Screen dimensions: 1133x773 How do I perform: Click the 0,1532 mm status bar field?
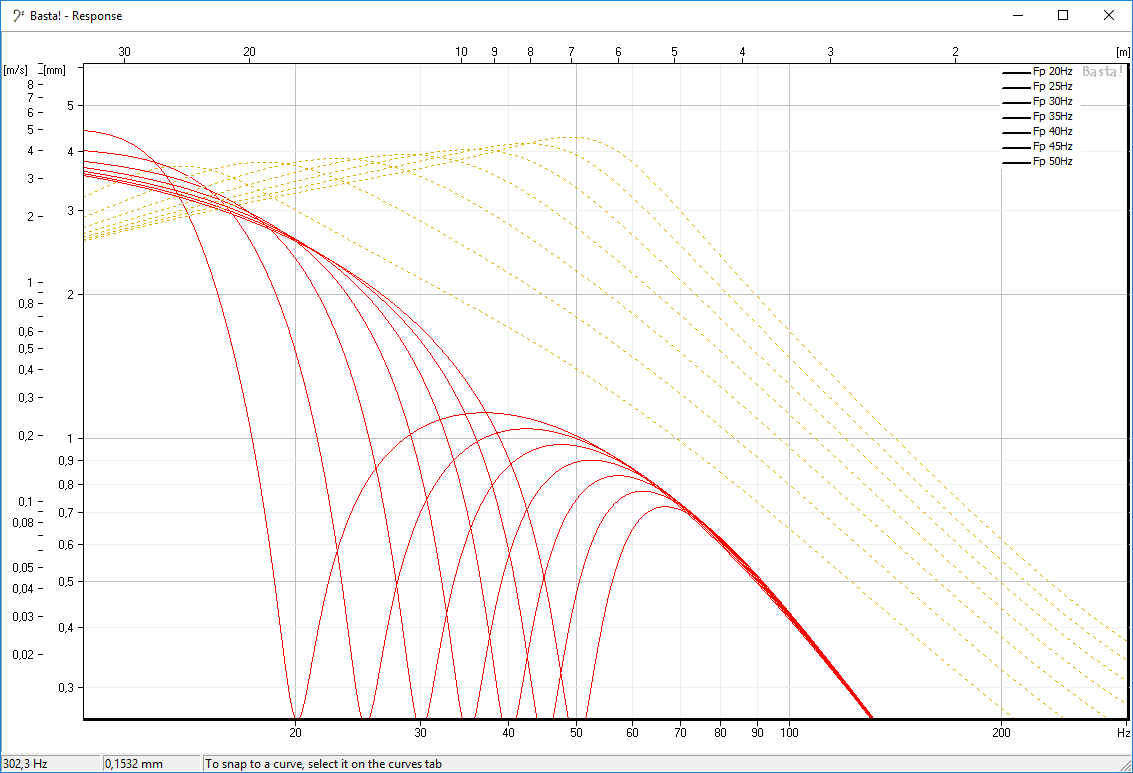click(151, 764)
